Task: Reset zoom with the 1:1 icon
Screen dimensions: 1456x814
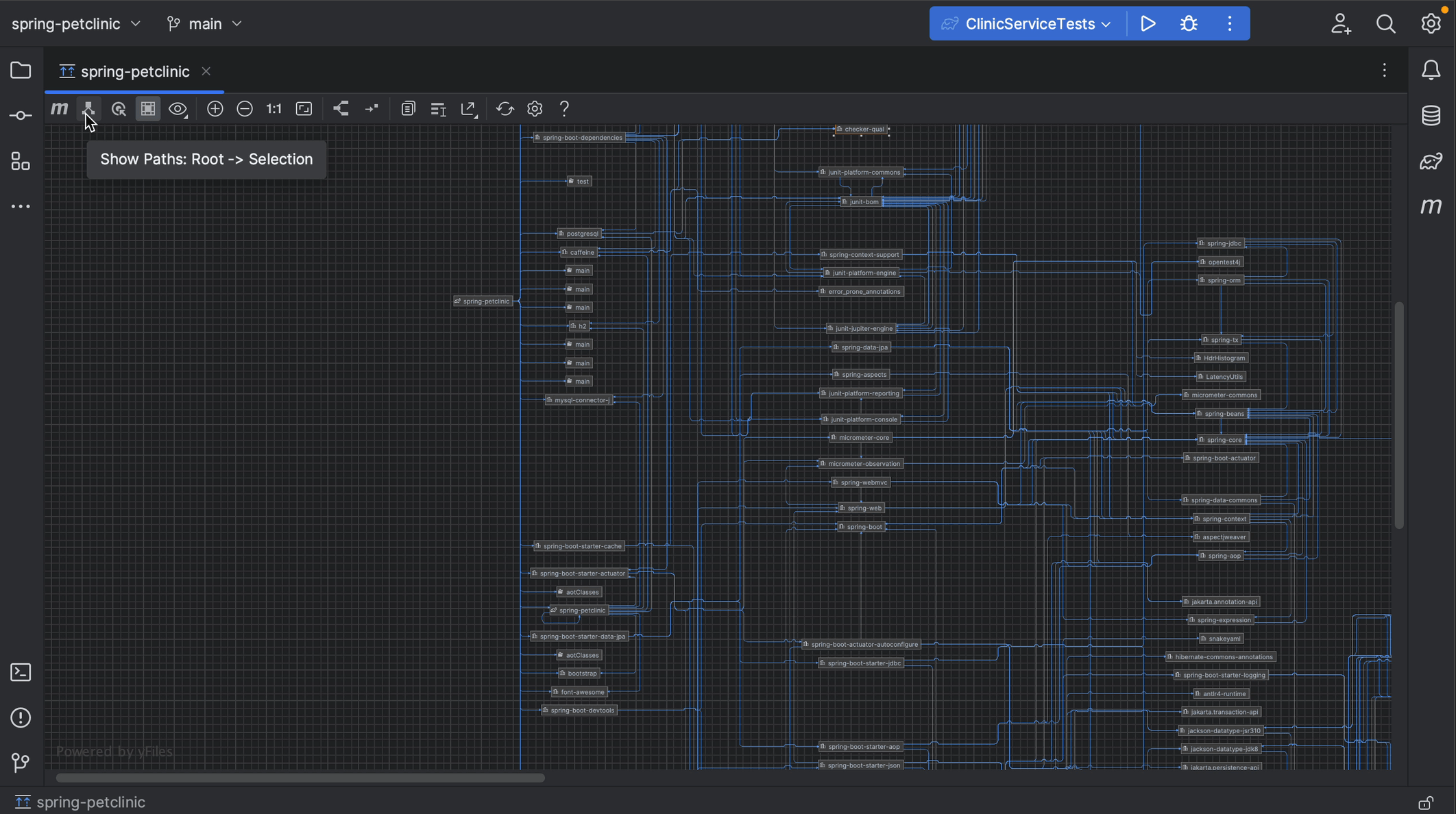Action: [274, 108]
